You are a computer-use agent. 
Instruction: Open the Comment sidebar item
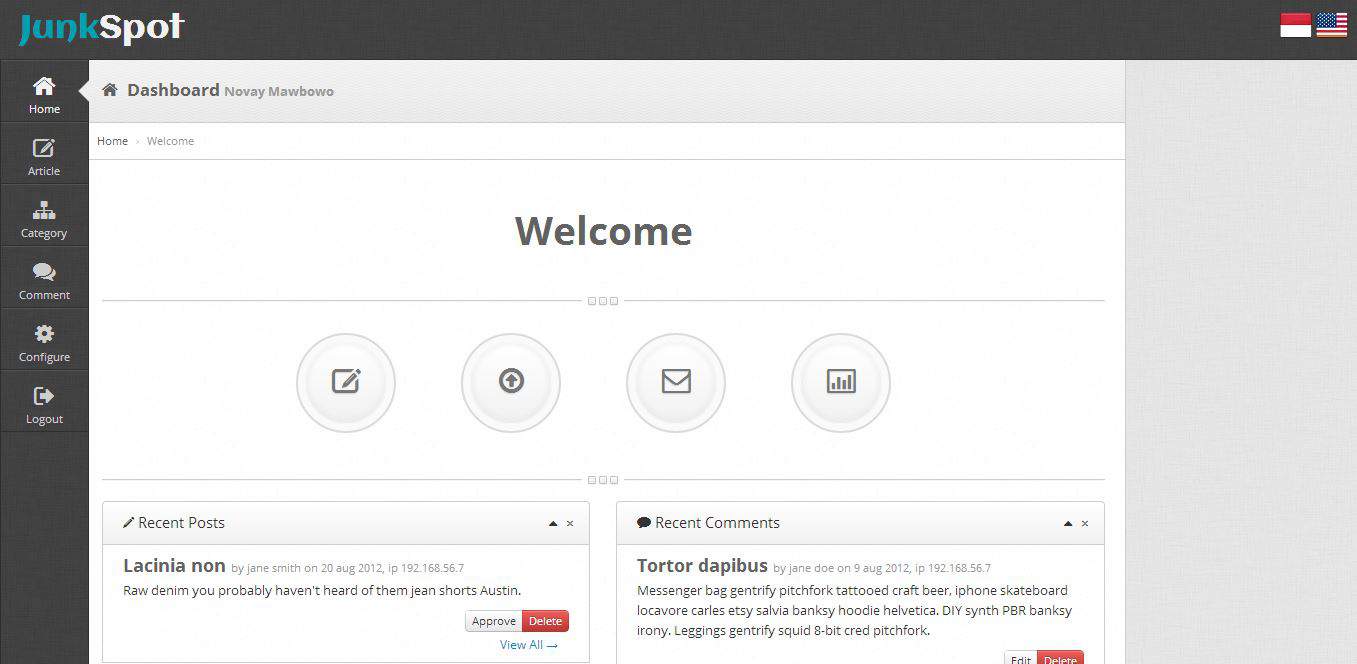click(44, 278)
